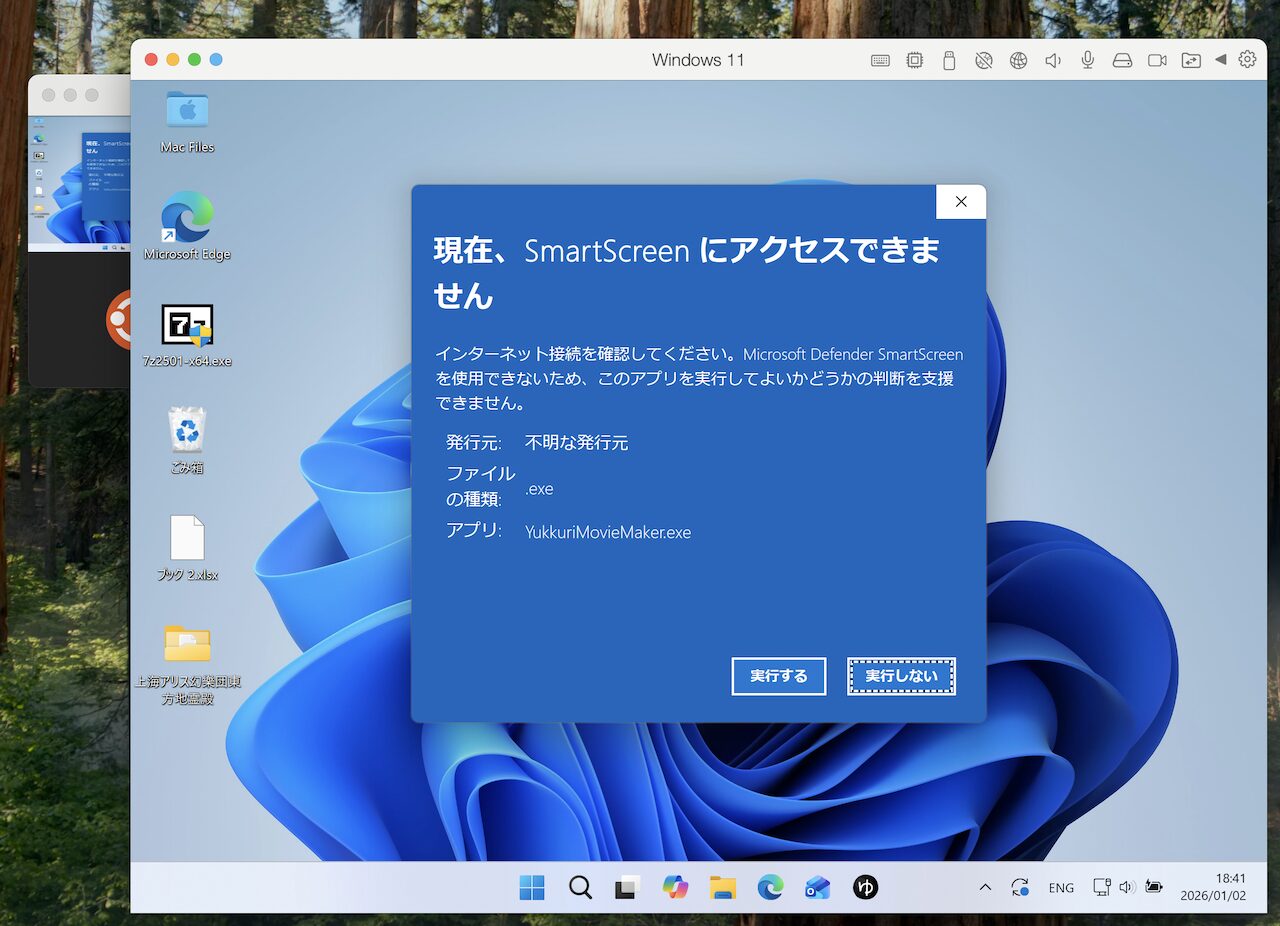Image resolution: width=1280 pixels, height=926 pixels.
Task: Expand hidden tray icons chevron in taskbar
Action: (985, 887)
